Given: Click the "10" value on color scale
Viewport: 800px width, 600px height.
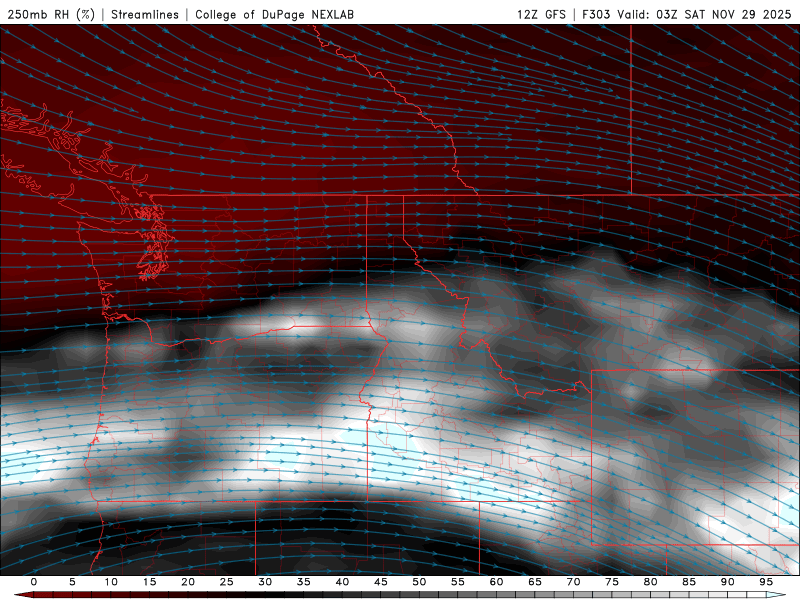Looking at the screenshot, I should (x=111, y=582).
